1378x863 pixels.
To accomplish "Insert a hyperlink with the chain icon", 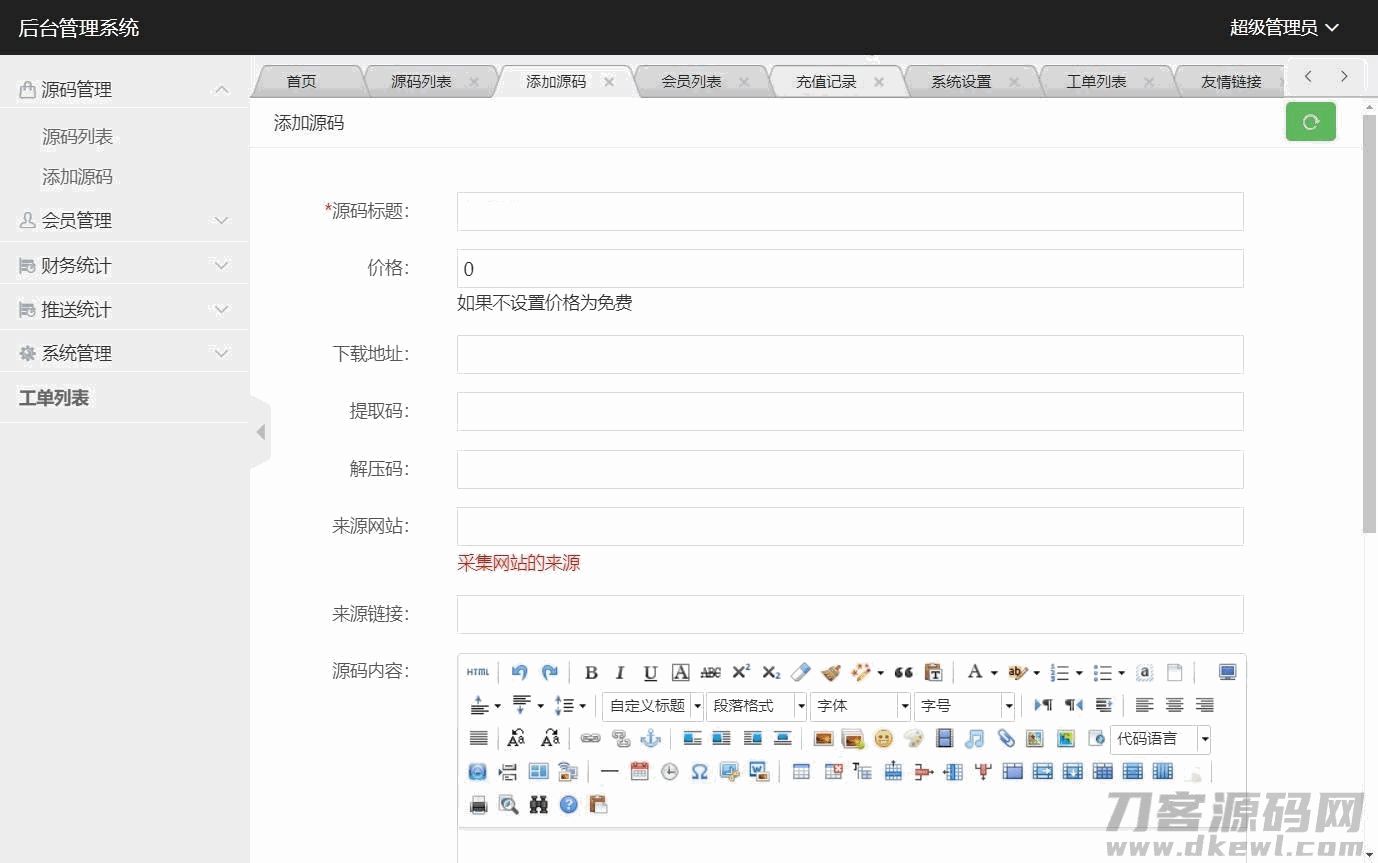I will 591,739.
